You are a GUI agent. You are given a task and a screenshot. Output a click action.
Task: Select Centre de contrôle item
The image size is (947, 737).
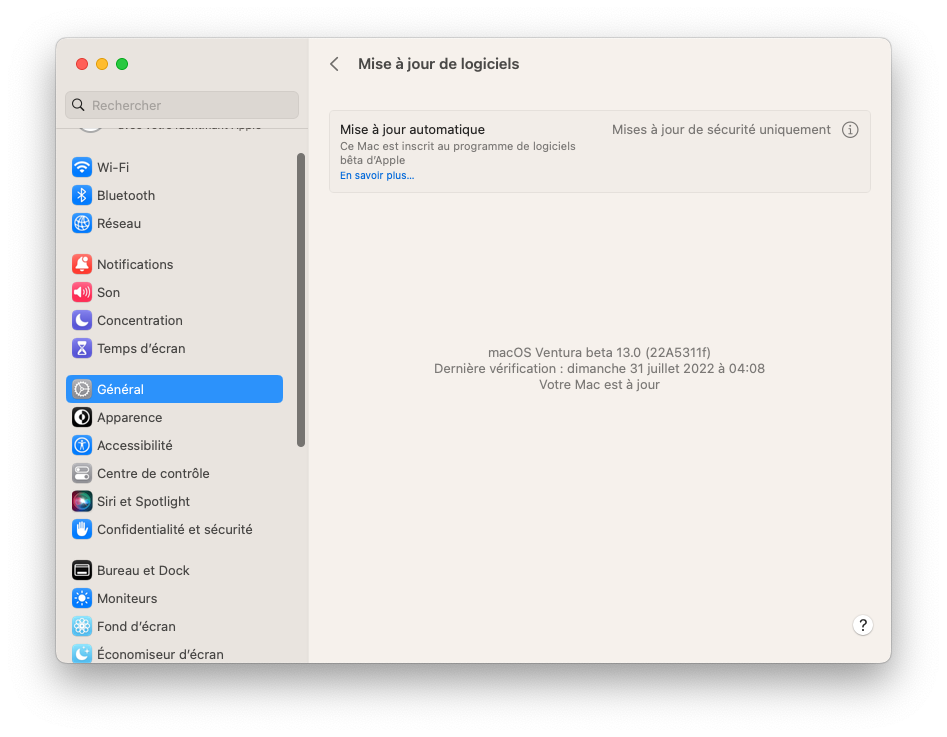pos(153,473)
